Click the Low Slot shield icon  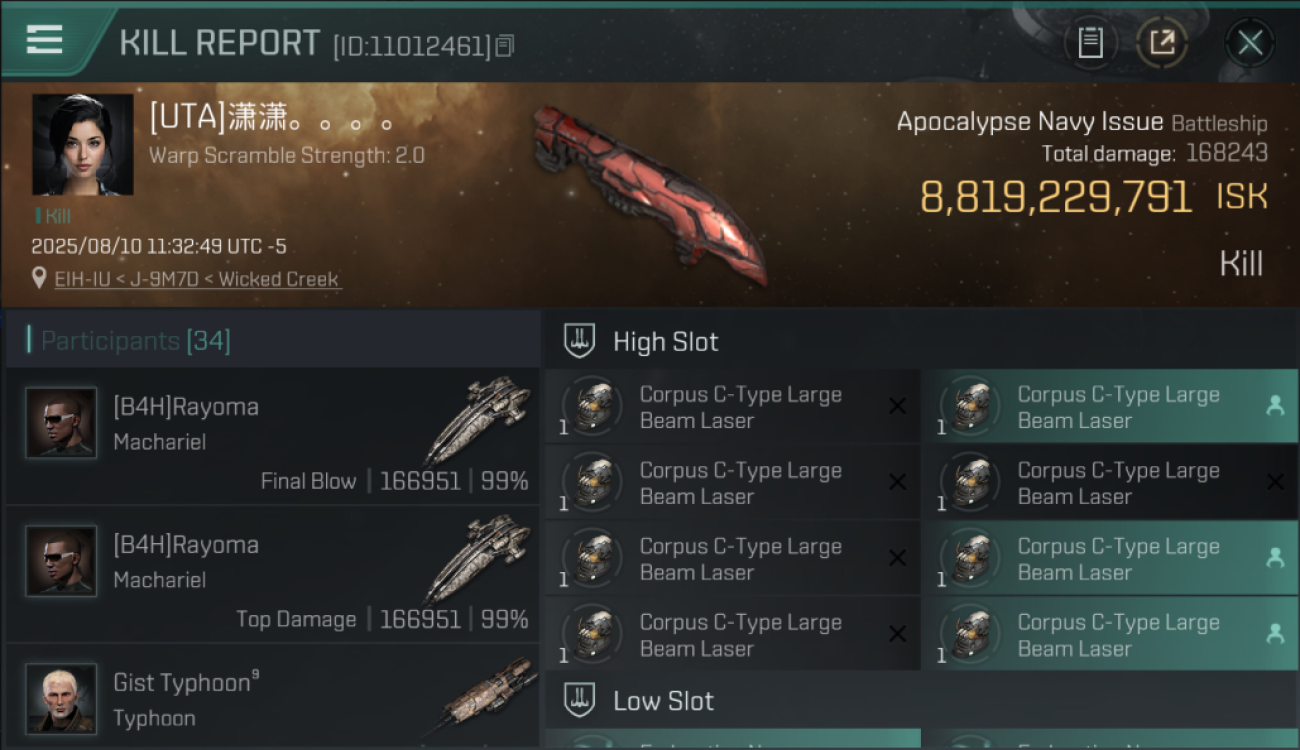580,700
